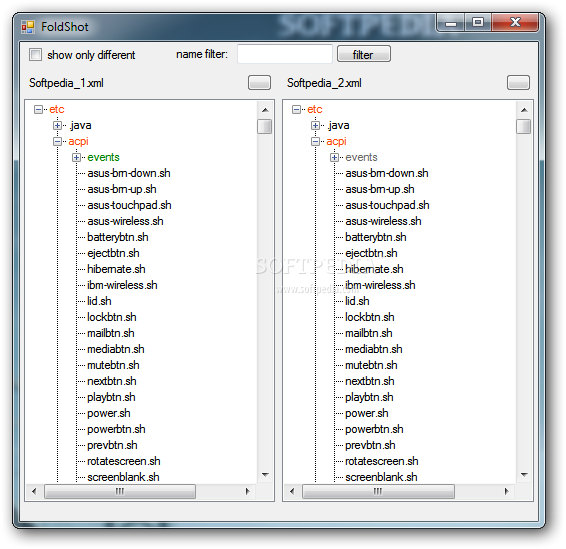
Task: Click the right tree's horizontal scroll left arrow
Action: 292,491
